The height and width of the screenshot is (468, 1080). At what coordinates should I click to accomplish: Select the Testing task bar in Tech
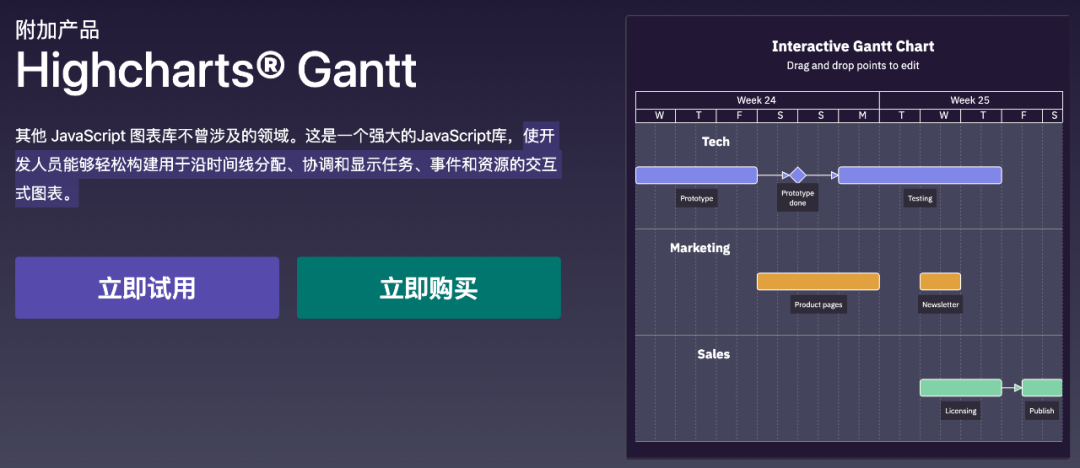pyautogui.click(x=920, y=175)
